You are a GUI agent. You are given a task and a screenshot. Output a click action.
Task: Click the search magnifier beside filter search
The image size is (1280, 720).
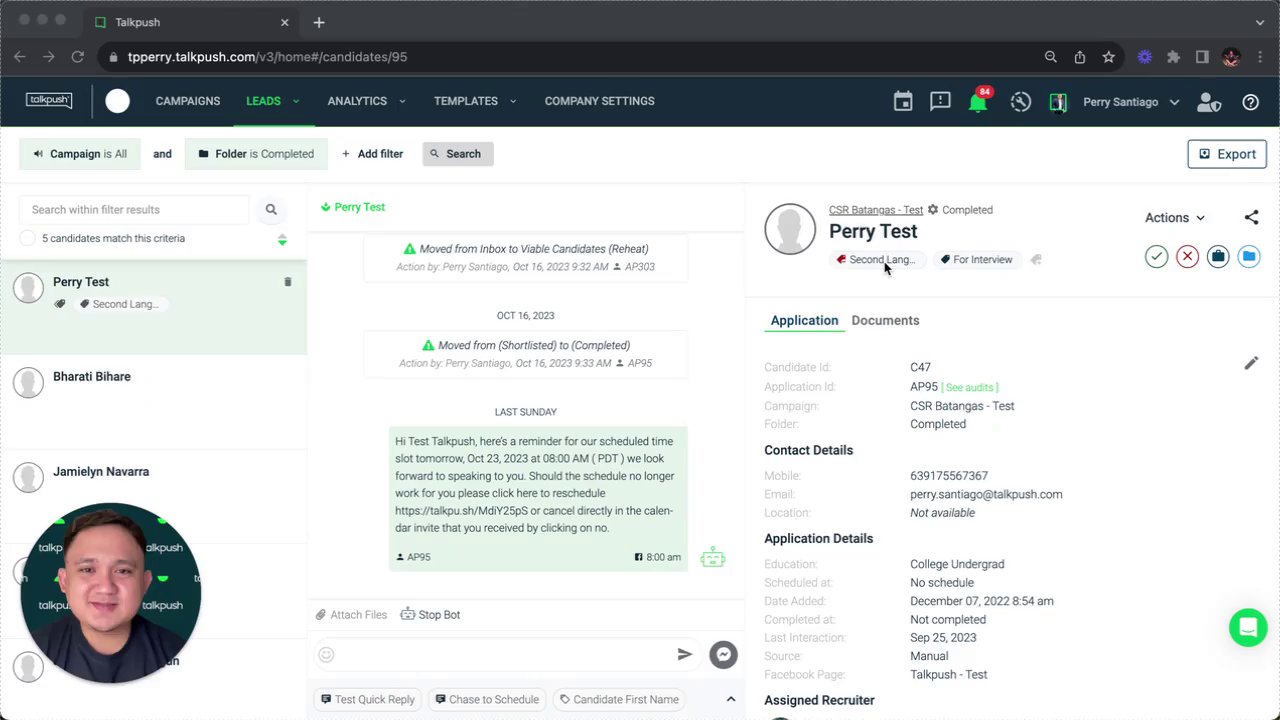(271, 210)
